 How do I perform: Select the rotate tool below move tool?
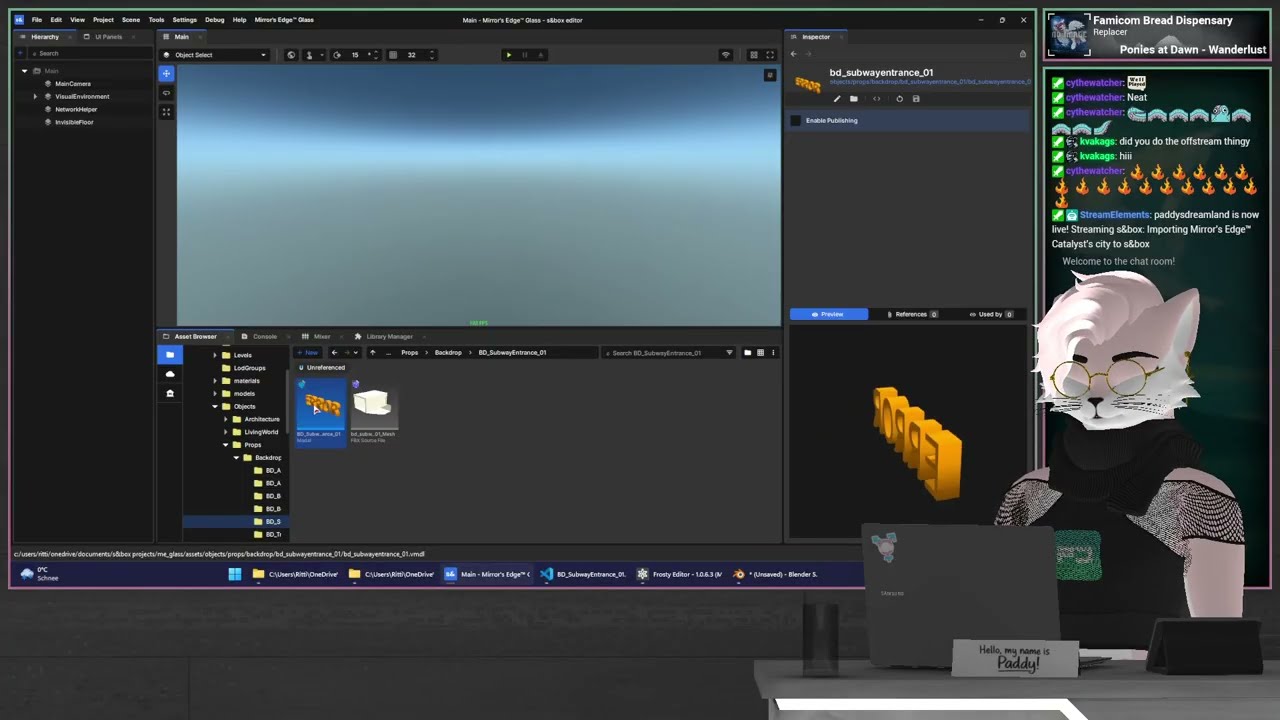[x=166, y=93]
